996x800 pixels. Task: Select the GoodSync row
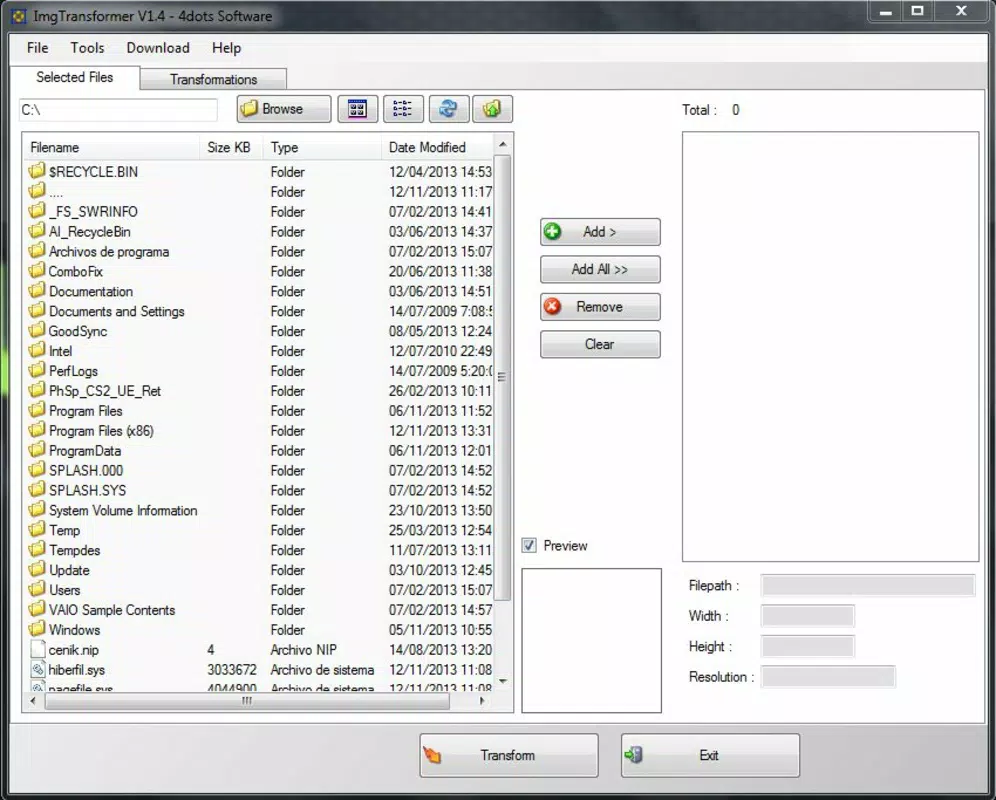point(259,331)
